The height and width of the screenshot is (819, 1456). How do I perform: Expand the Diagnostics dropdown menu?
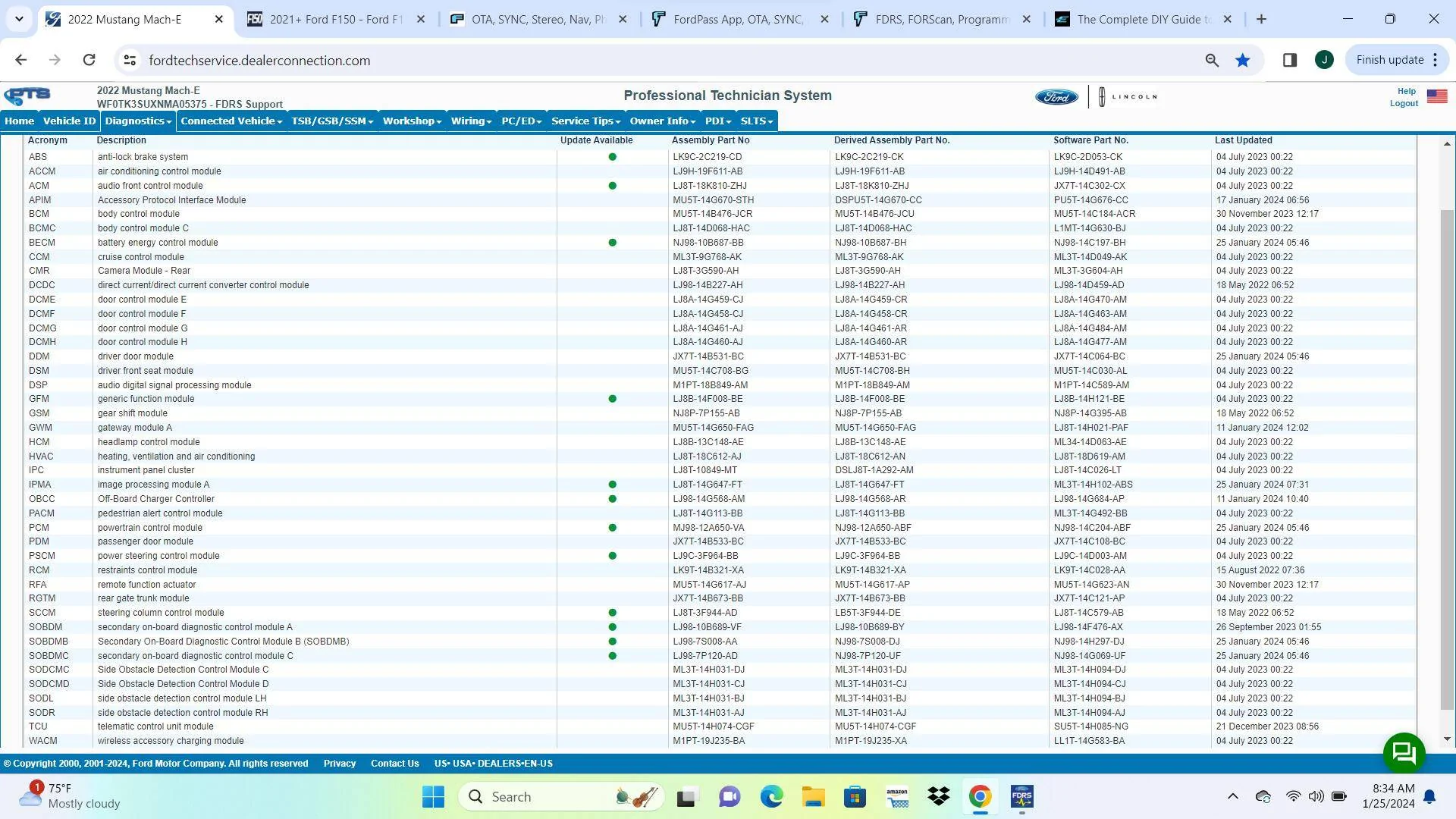pos(138,121)
